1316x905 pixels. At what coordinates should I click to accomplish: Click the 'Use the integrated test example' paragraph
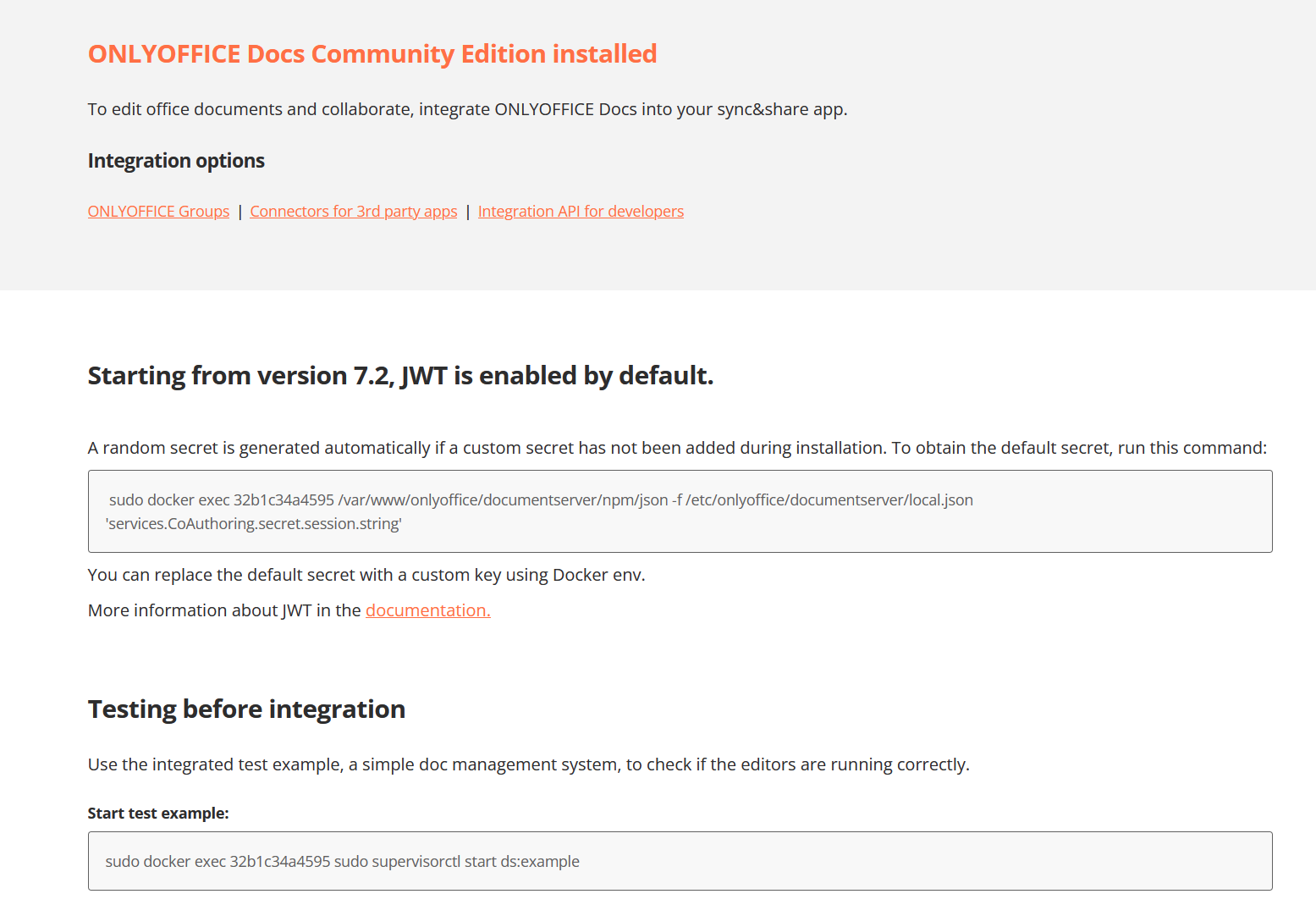[x=528, y=764]
